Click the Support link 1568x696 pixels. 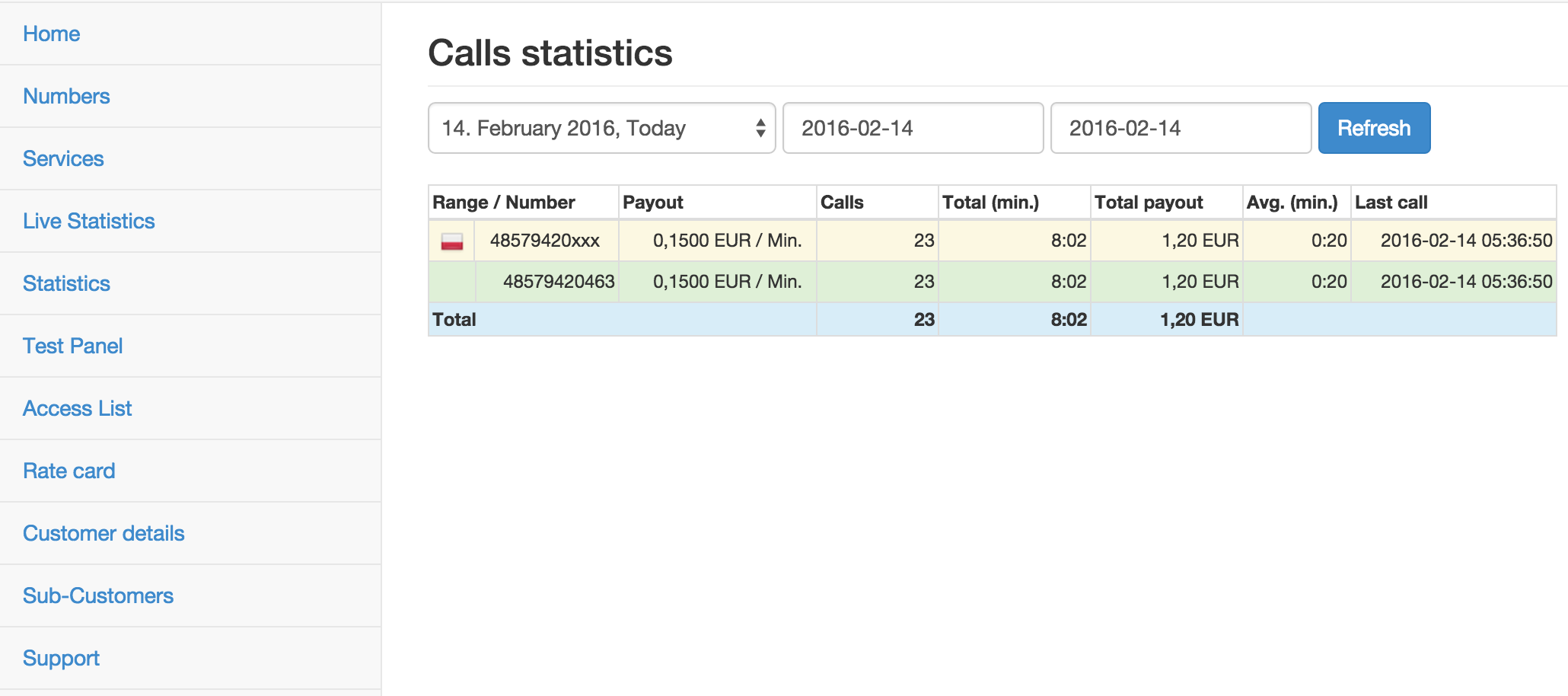tap(62, 658)
